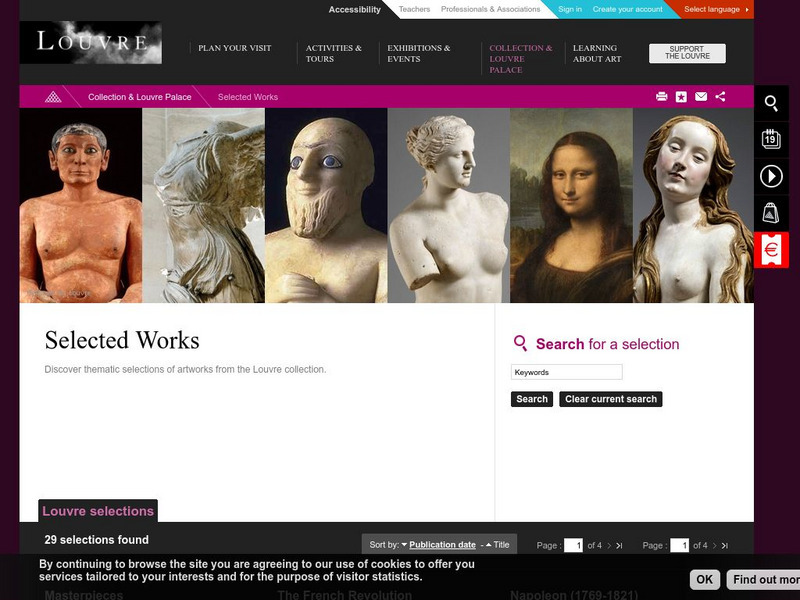Send page via the Email envelope icon
This screenshot has height=600, width=800.
[x=700, y=96]
